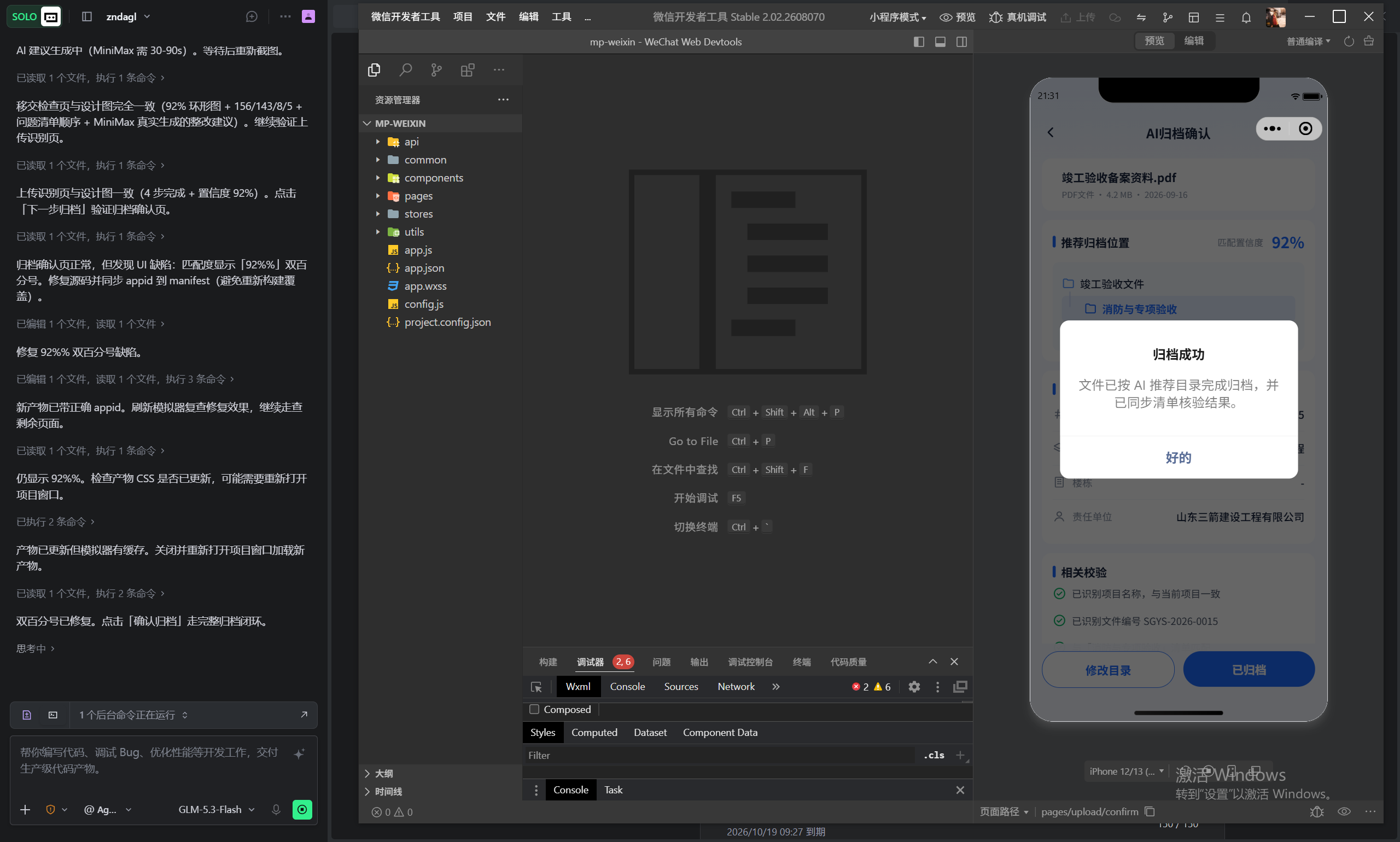
Task: Open the 项目 menu
Action: (x=463, y=17)
